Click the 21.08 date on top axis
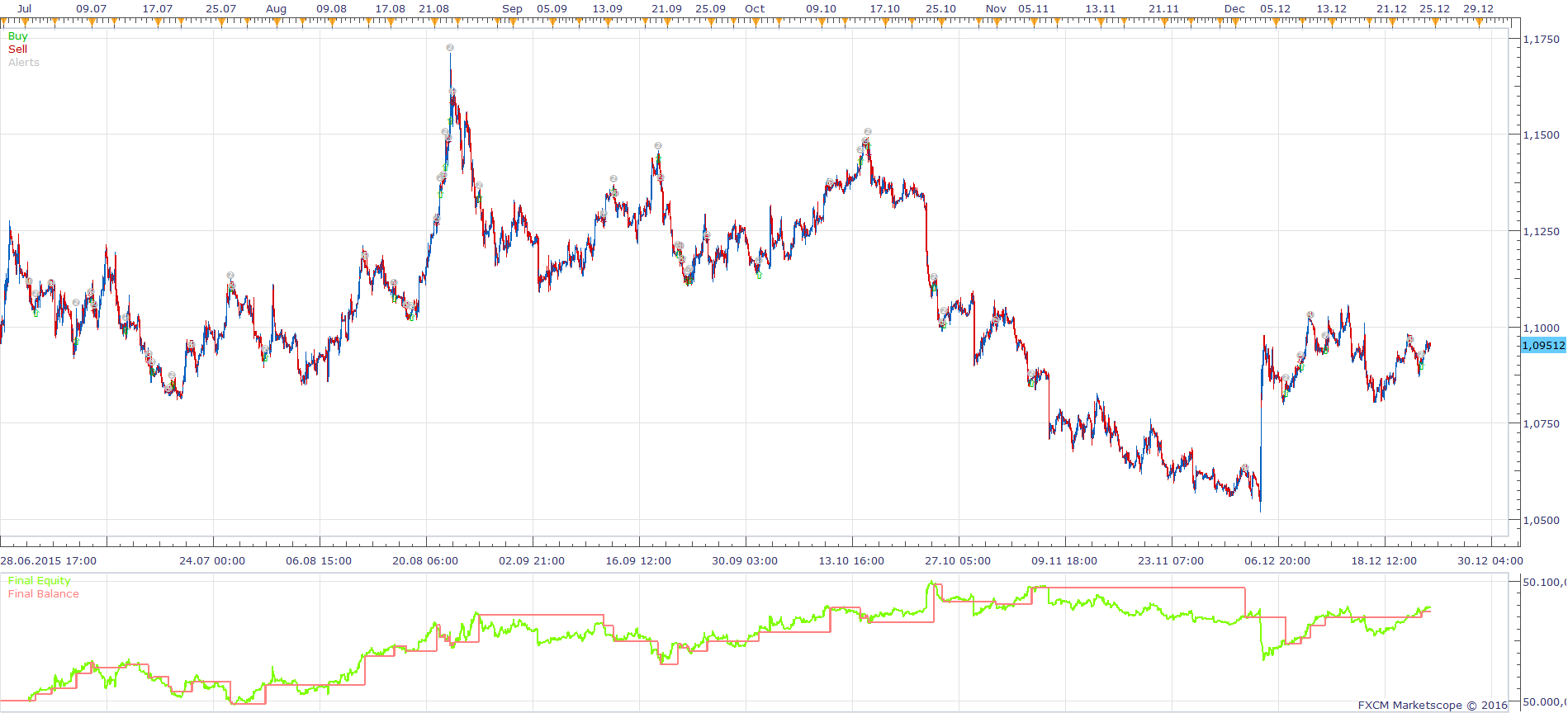Screen dimensions: 1568x713 pyautogui.click(x=434, y=9)
